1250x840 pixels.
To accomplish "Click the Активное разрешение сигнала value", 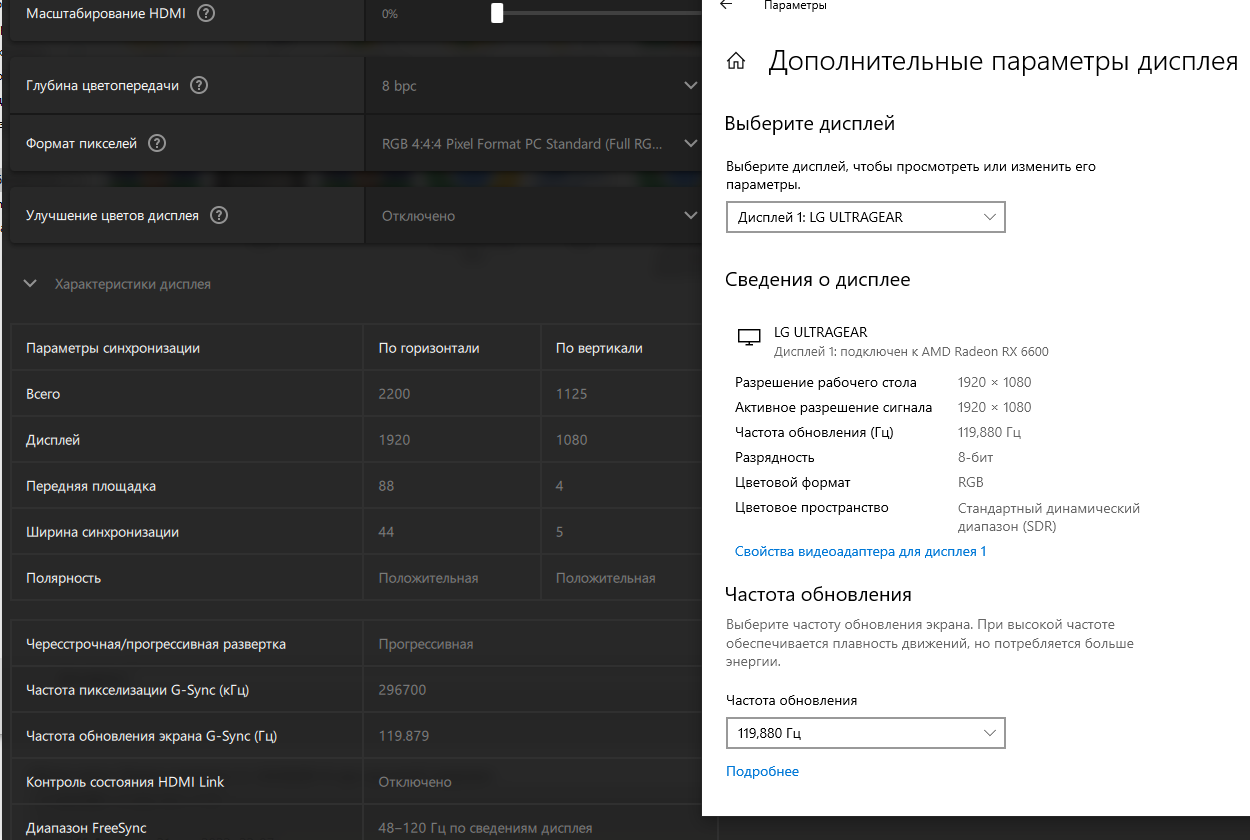I will (x=994, y=407).
